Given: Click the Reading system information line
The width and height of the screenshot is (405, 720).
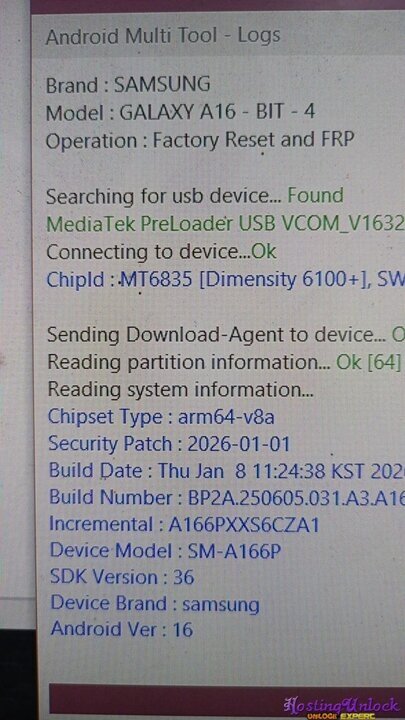Looking at the screenshot, I should [181, 390].
